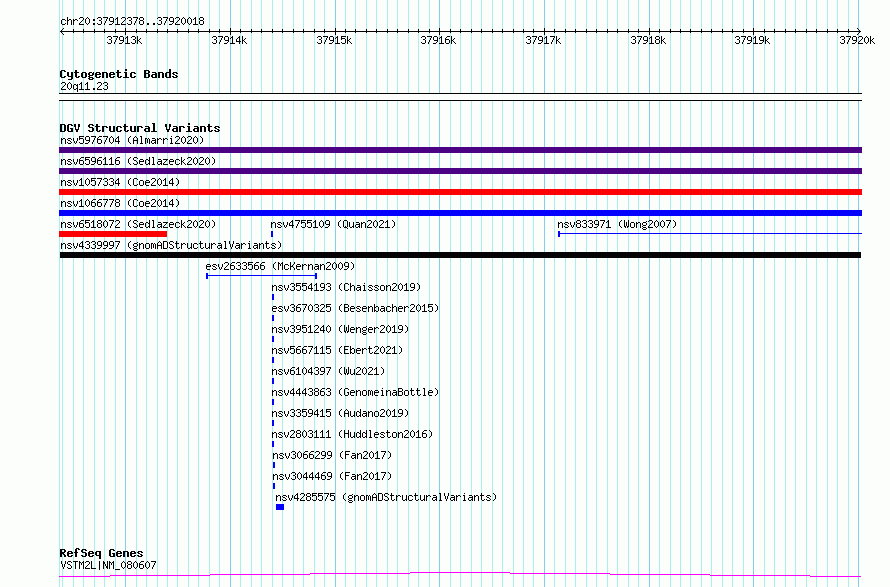890x587 pixels.
Task: Open nsv3951240 (Wenger2019) variant
Action: (x=340, y=329)
